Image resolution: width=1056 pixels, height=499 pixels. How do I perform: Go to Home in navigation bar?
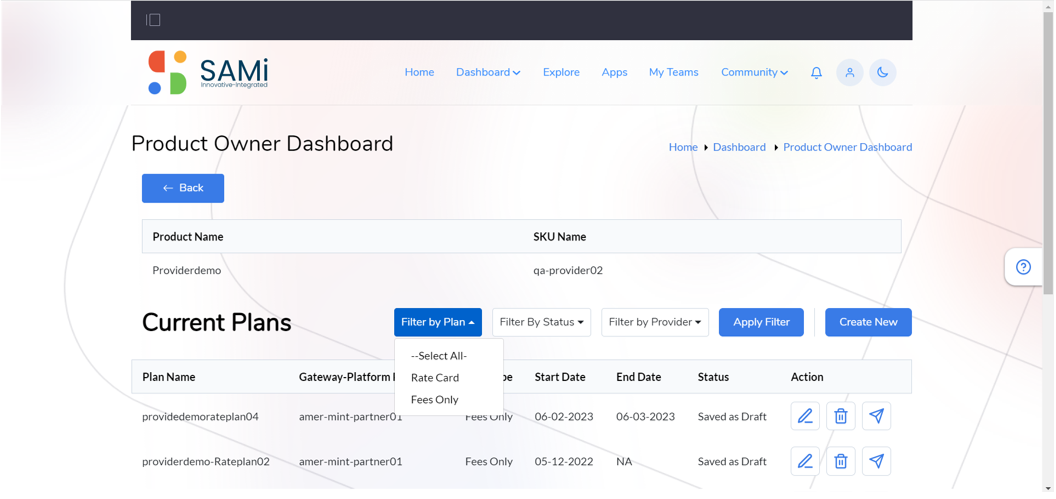click(x=419, y=72)
